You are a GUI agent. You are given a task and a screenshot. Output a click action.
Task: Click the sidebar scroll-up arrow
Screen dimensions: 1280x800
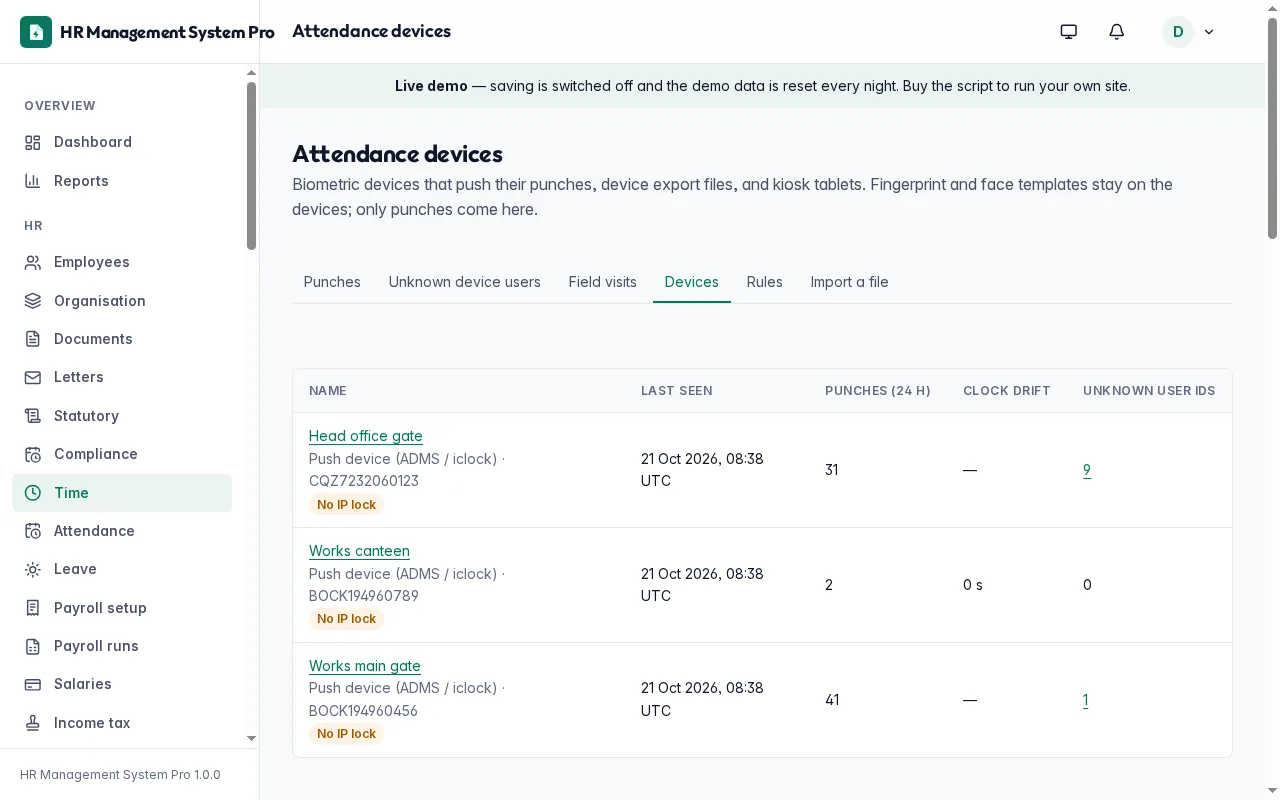(251, 73)
